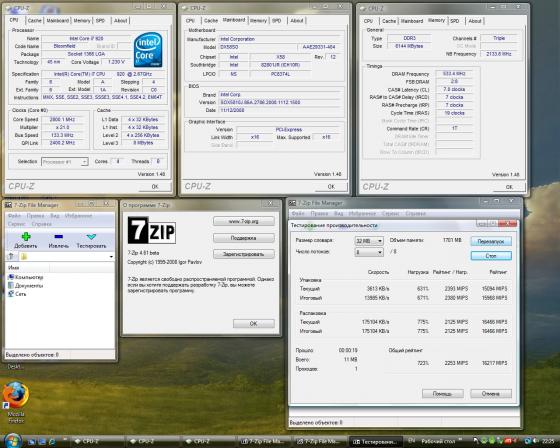Switch to SPD tab in right CPU-Z window
Screen dimensions: 560x448
[x=455, y=21]
